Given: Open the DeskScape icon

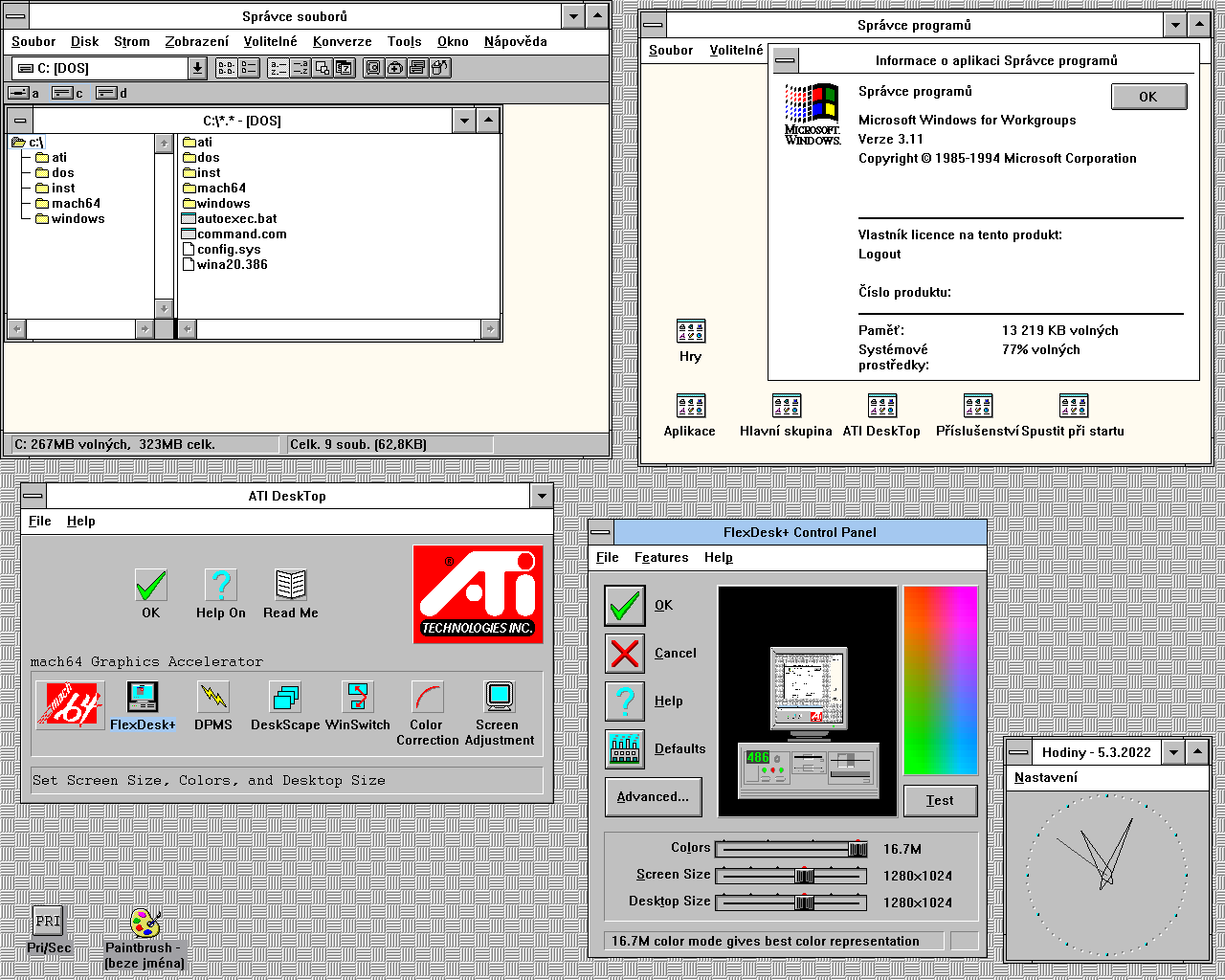Looking at the screenshot, I should [x=285, y=698].
